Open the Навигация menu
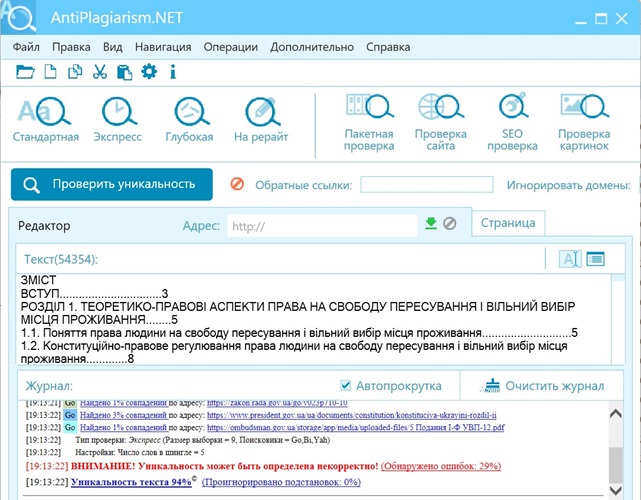The image size is (641, 500). [x=163, y=47]
